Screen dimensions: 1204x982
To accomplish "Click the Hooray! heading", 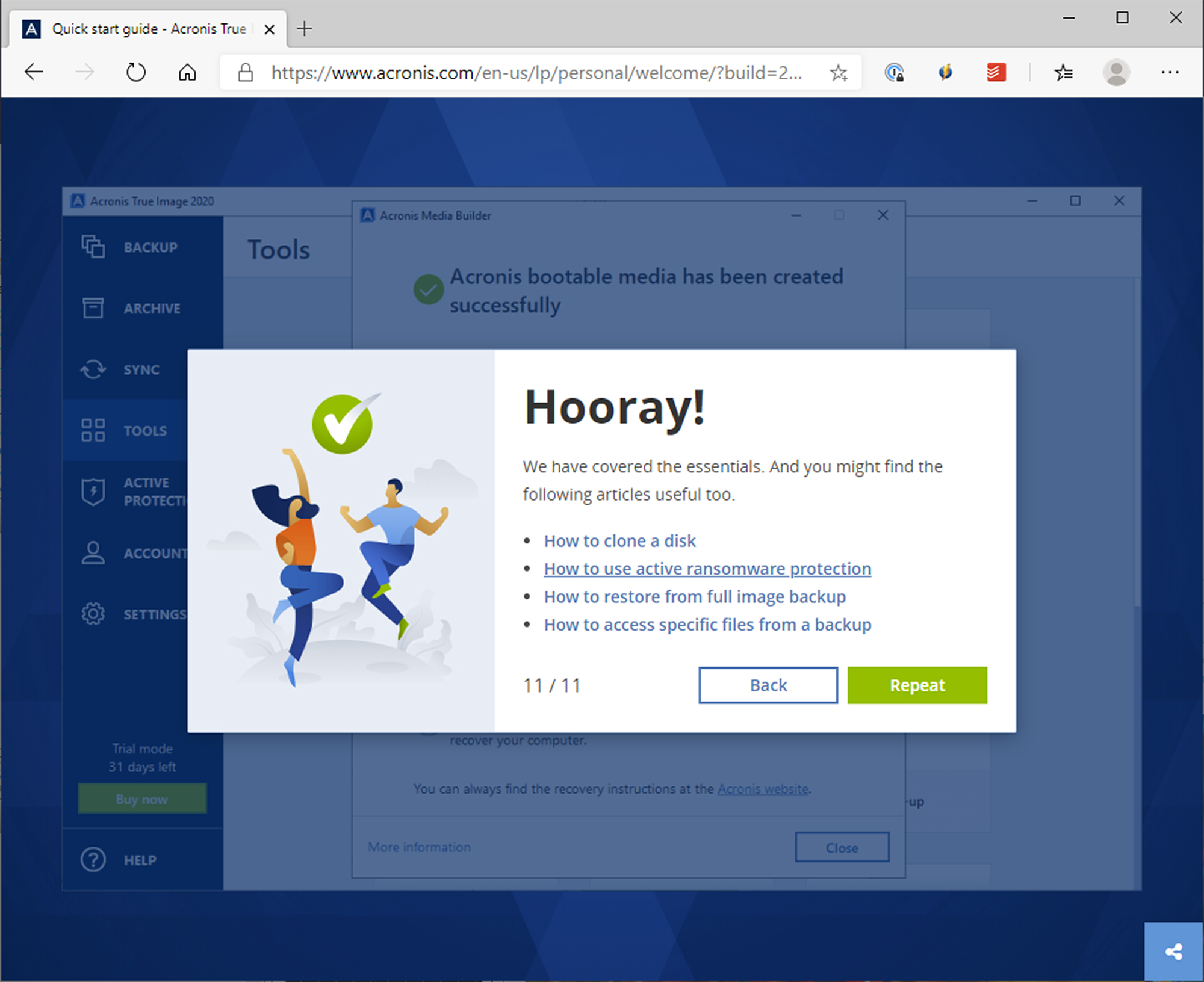I will (614, 407).
